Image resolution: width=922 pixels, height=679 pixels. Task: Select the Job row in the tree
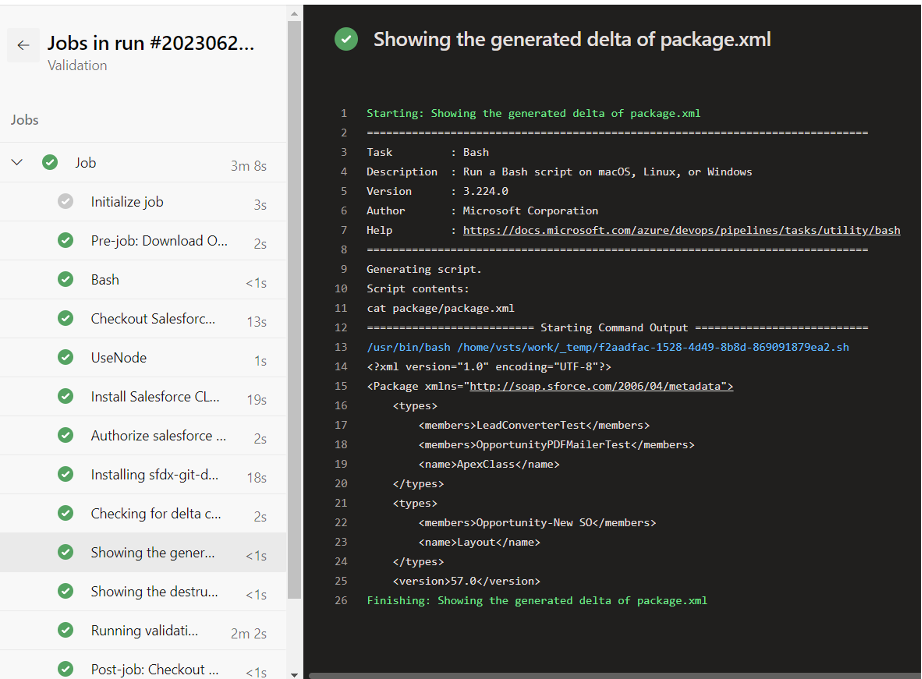(143, 162)
